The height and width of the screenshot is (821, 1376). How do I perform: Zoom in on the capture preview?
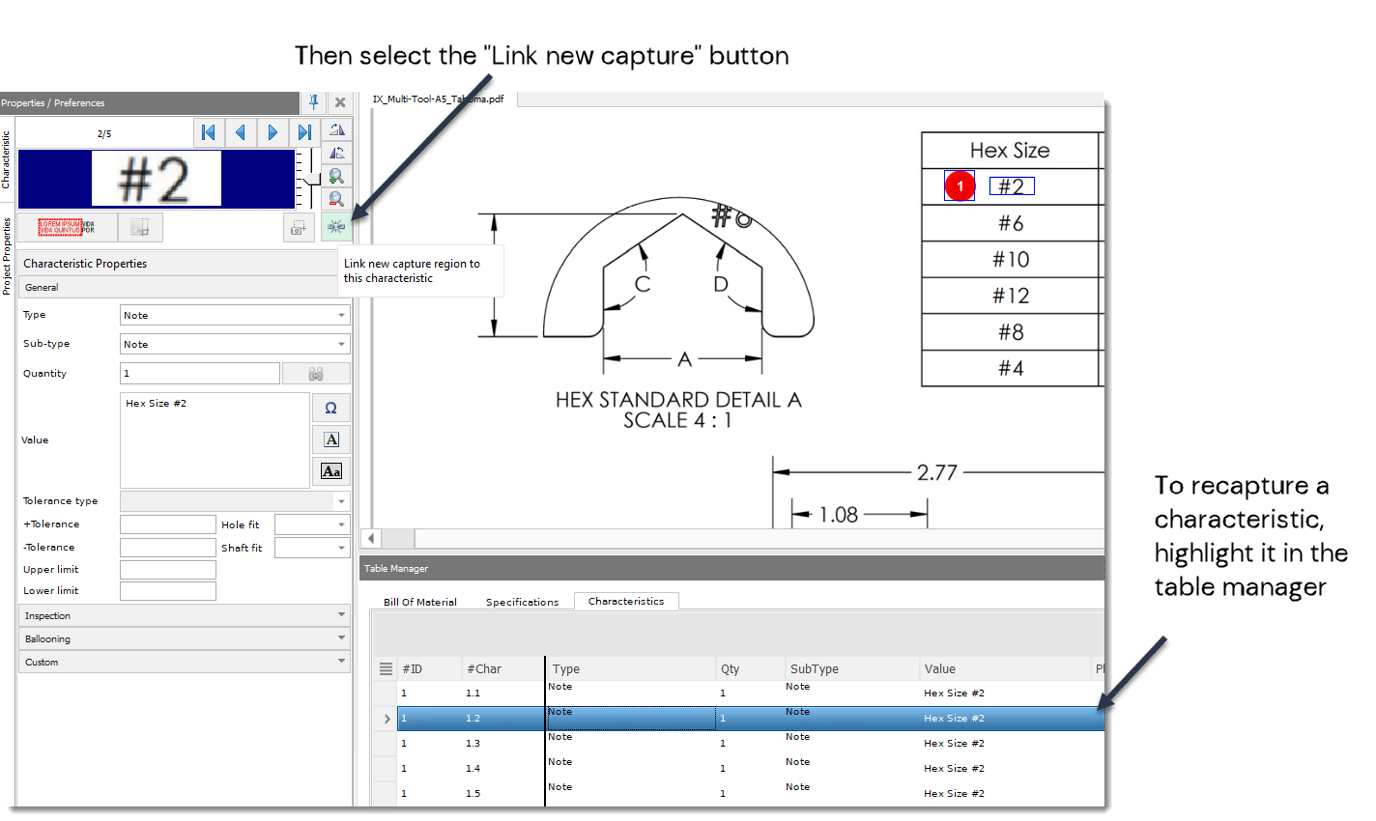click(337, 175)
